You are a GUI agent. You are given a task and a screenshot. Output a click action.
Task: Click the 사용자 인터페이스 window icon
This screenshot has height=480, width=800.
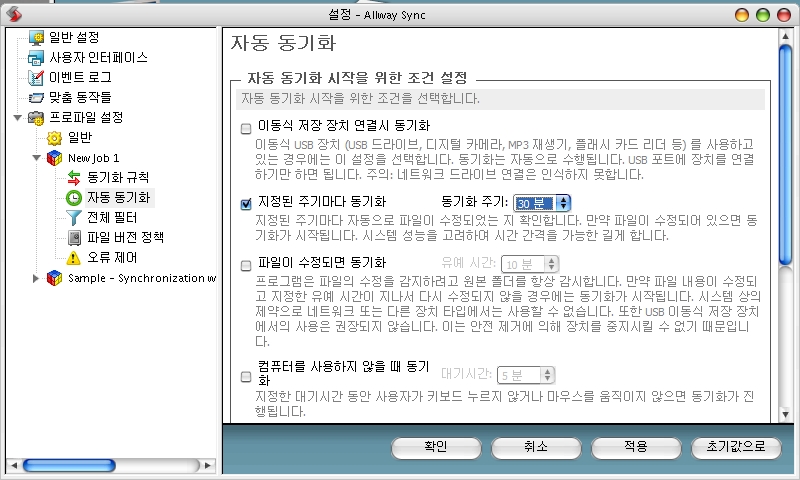(36, 58)
